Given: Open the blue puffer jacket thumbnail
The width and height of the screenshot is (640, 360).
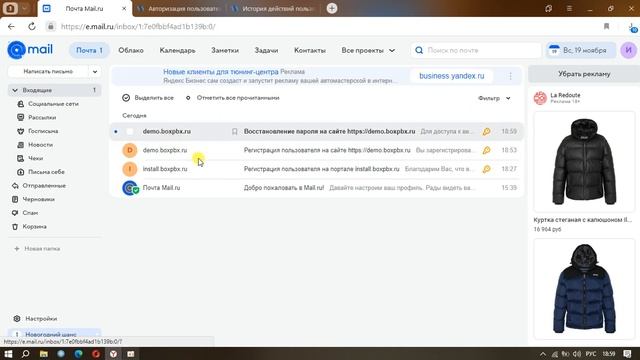Looking at the screenshot, I should click(x=584, y=289).
